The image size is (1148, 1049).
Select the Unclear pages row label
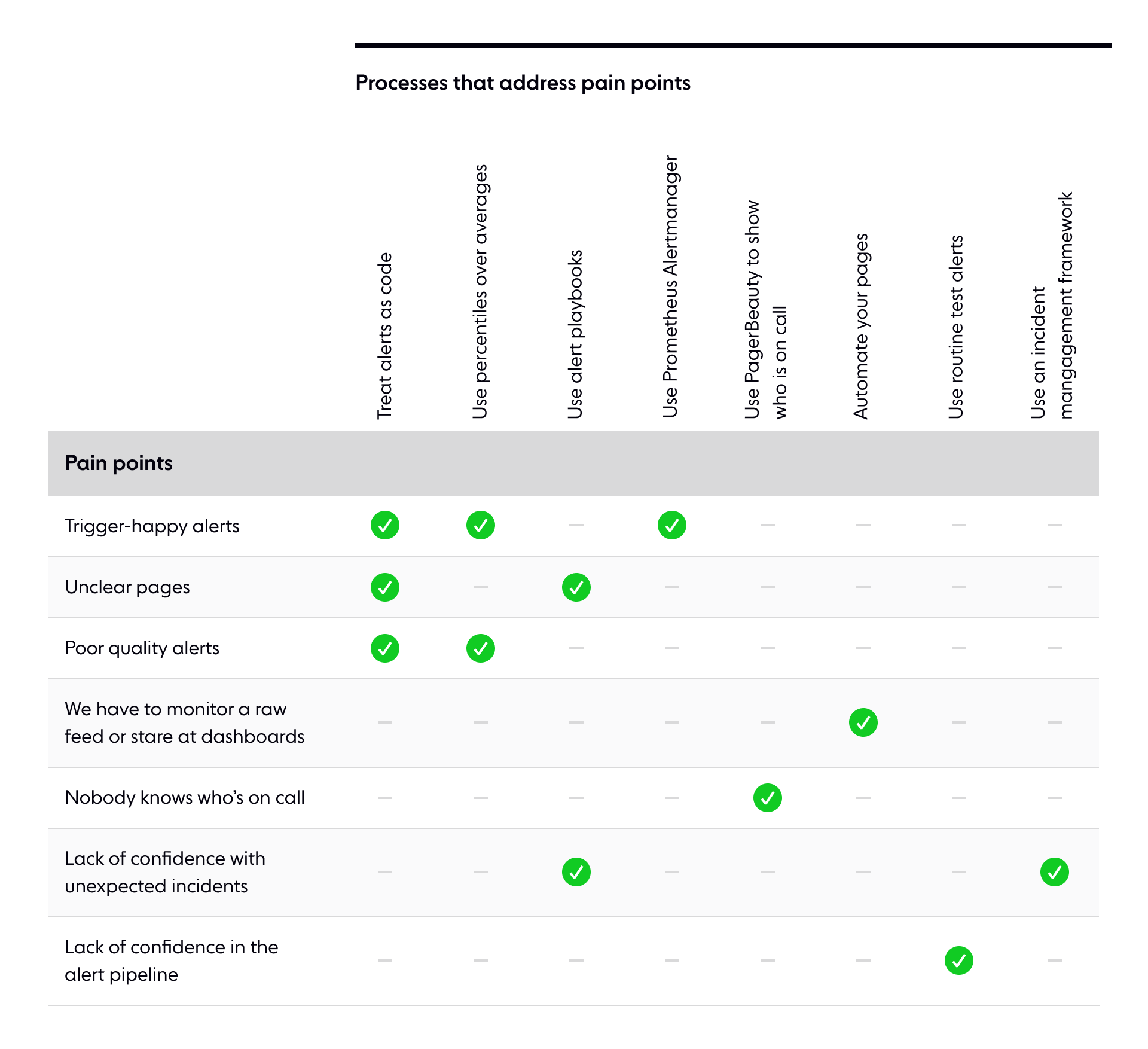click(x=127, y=587)
